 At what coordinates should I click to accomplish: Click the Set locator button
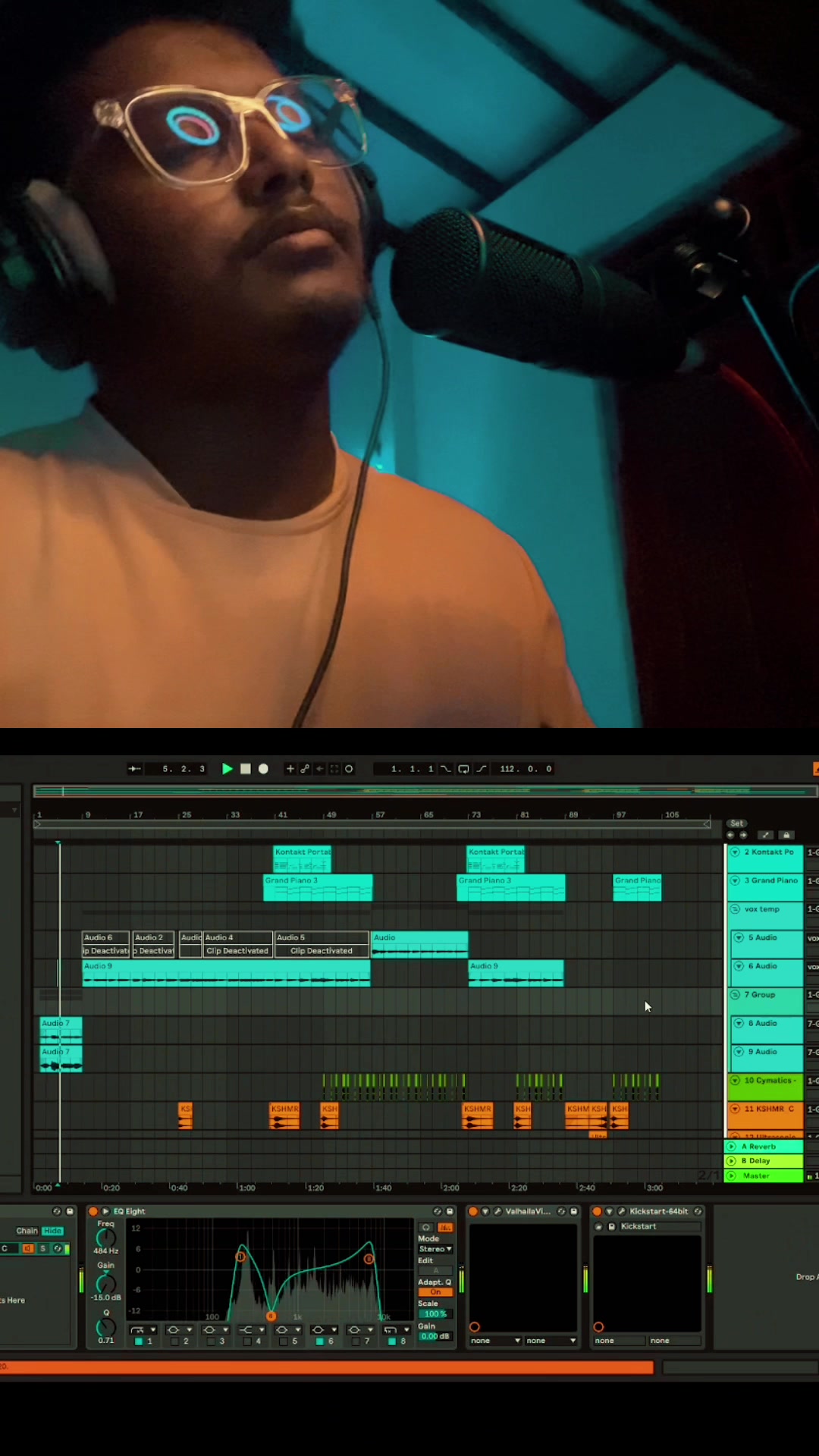736,824
